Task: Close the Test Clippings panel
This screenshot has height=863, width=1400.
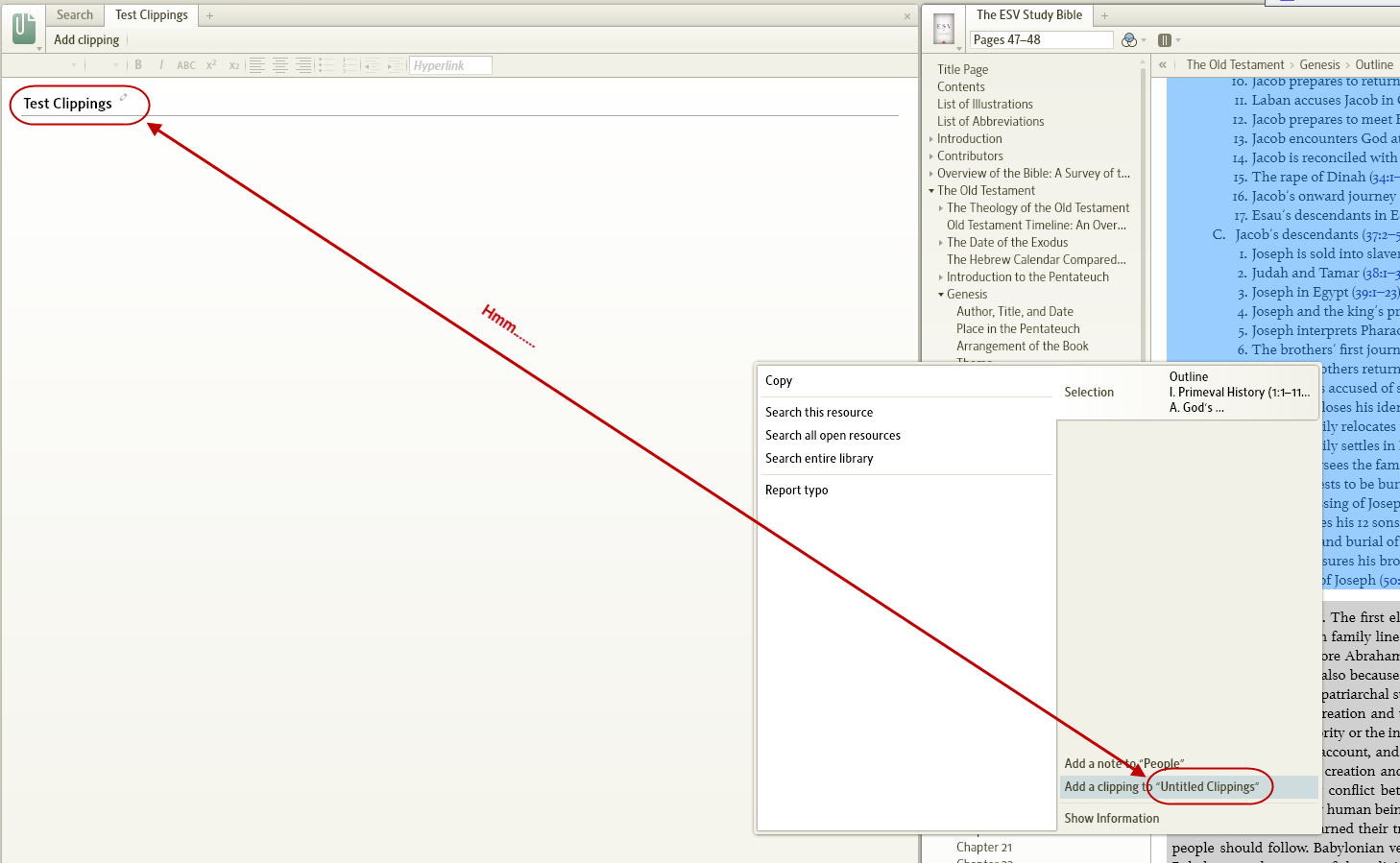Action: [x=907, y=16]
